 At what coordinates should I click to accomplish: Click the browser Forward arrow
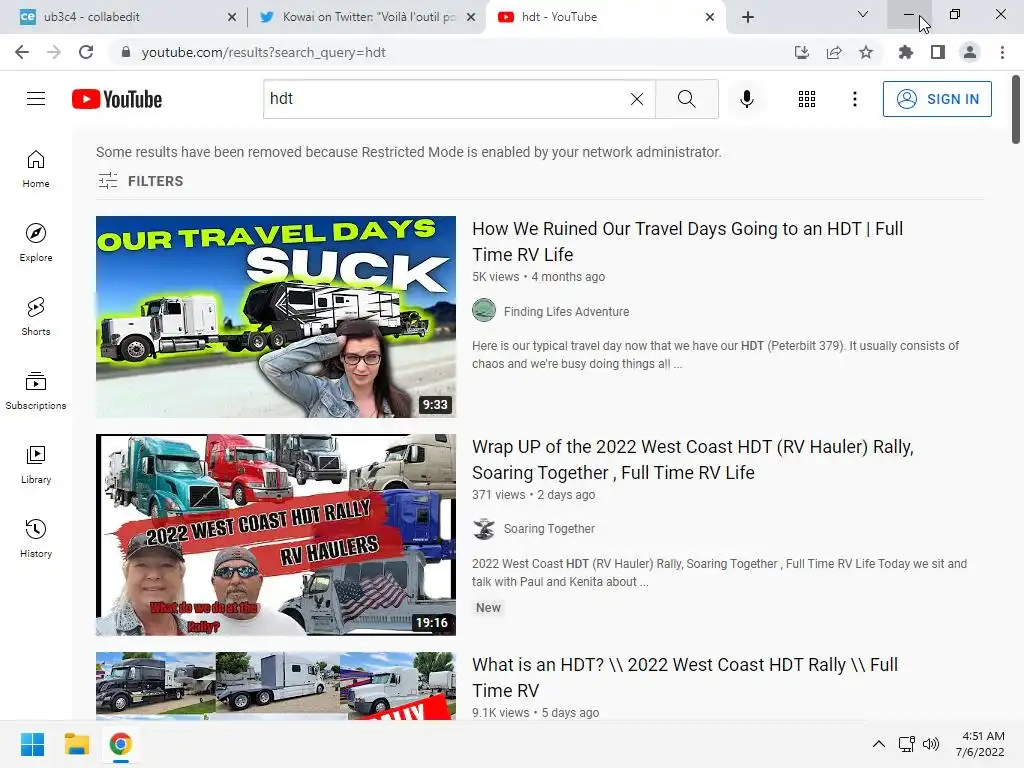coord(54,52)
